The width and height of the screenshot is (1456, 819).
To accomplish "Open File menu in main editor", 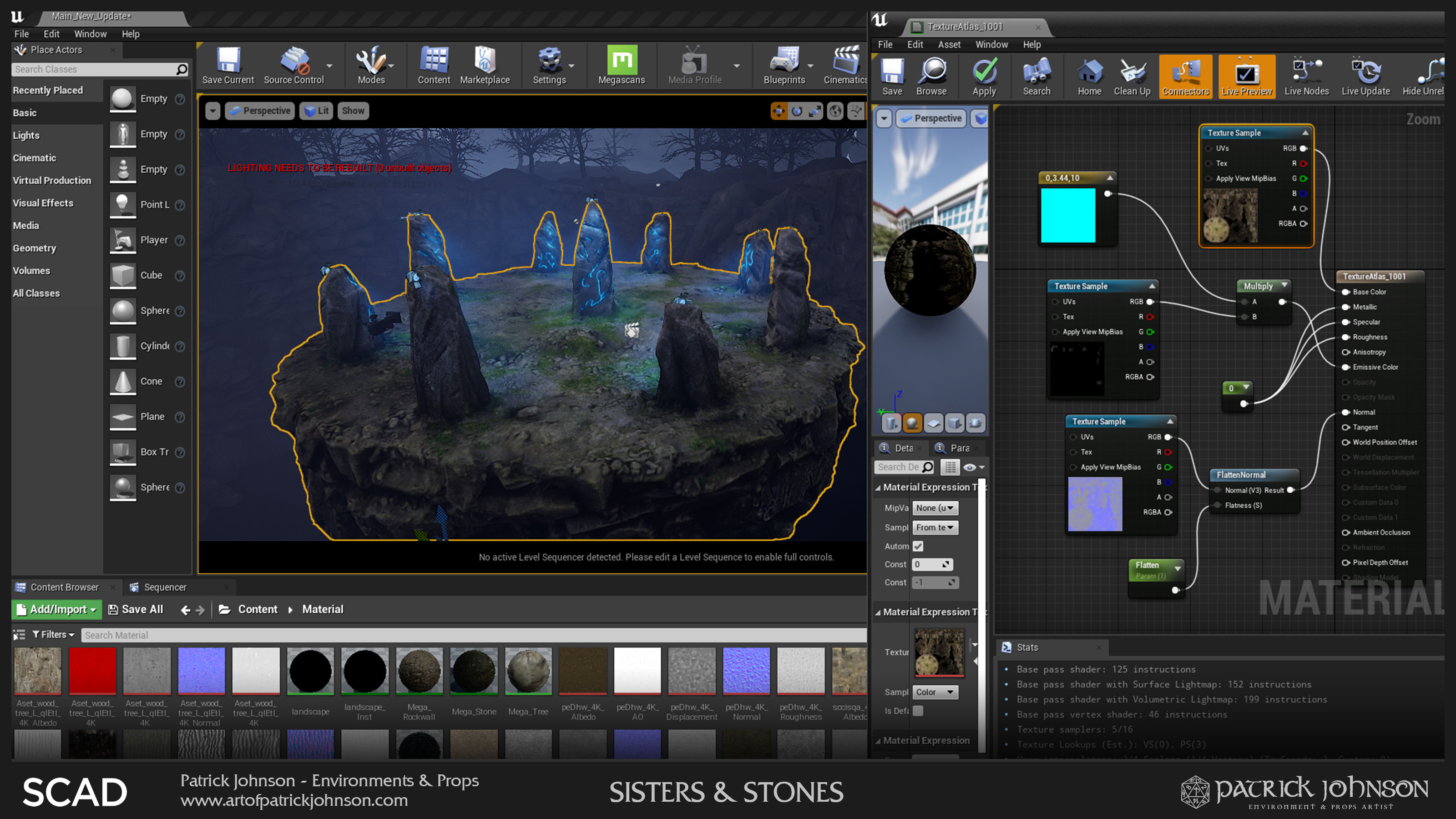I will [21, 34].
